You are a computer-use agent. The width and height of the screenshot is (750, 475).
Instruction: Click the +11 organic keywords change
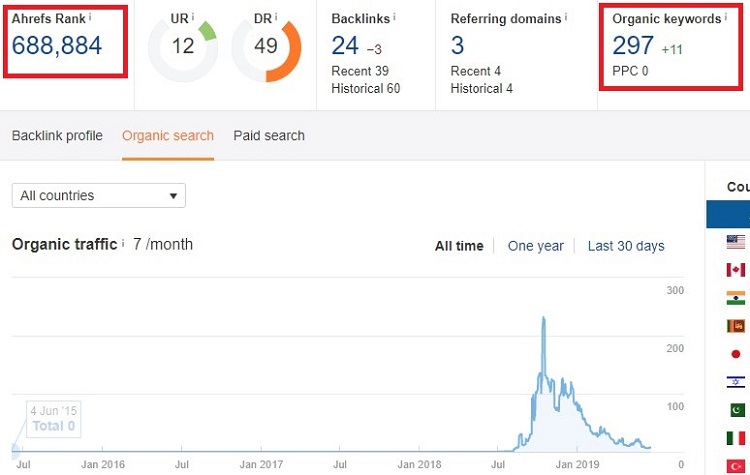pos(672,49)
